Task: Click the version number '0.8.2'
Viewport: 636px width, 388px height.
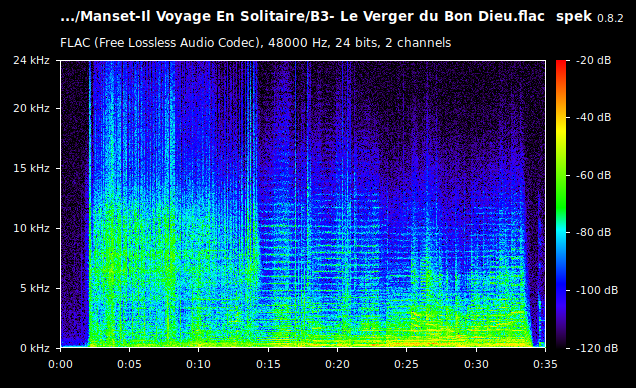Action: [x=610, y=18]
